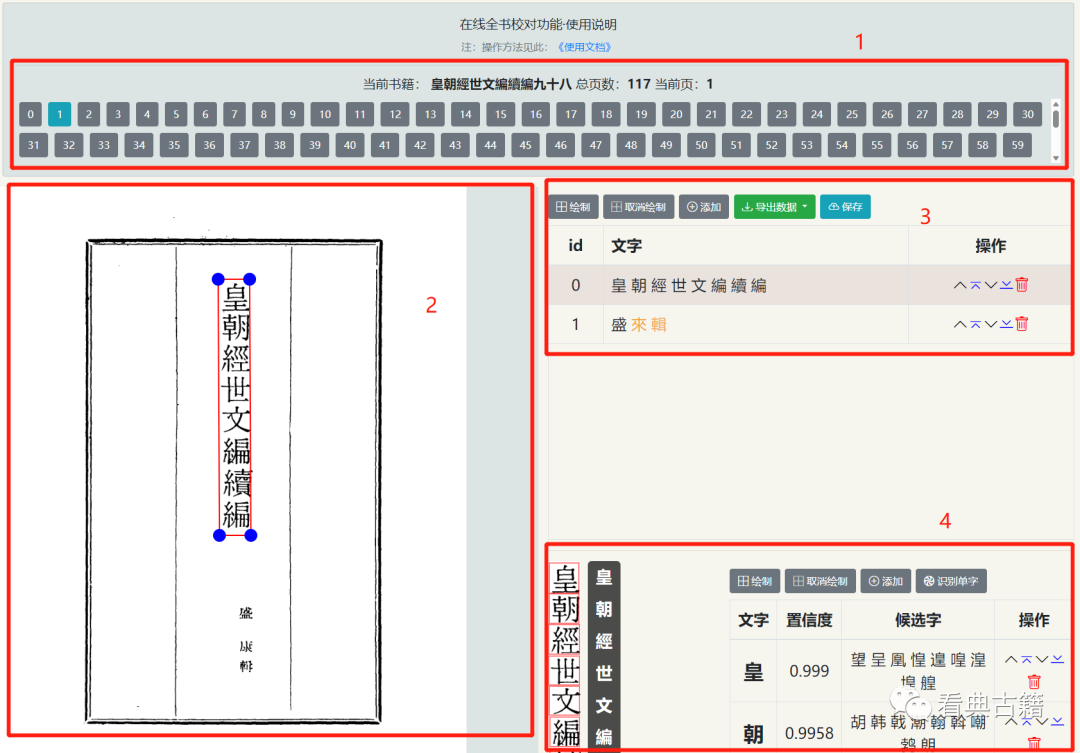Delete text row 1 盛來輯
Screen dimensions: 1080x753
point(1021,324)
